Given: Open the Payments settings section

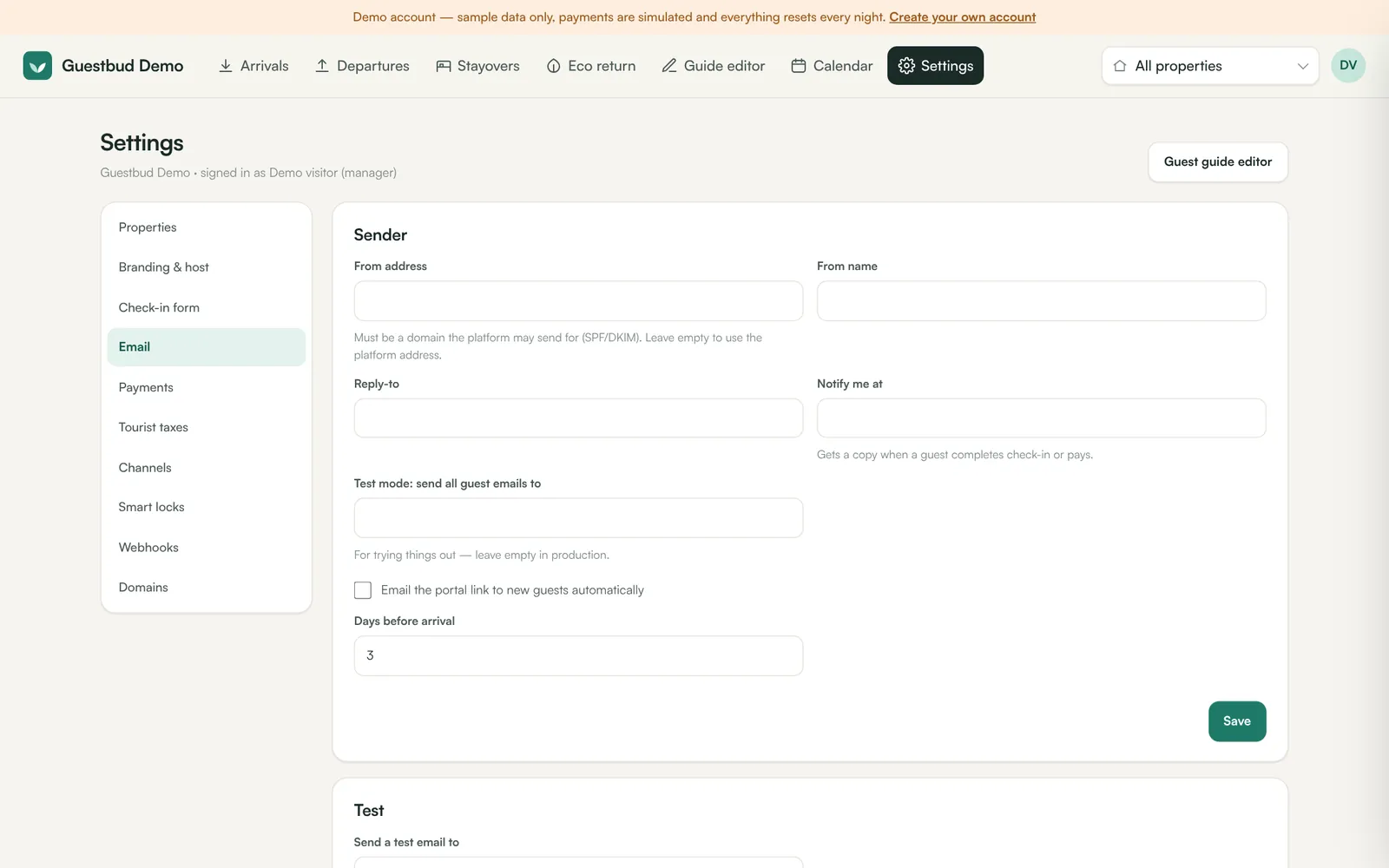Looking at the screenshot, I should 207,387.
